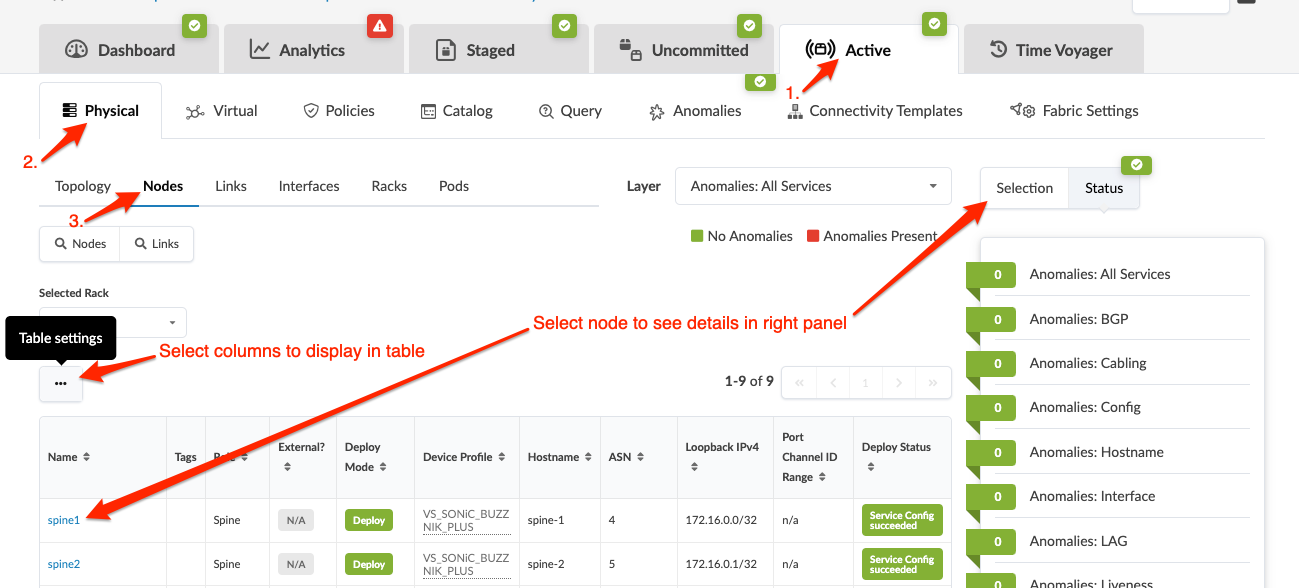Go to next table page
The image size is (1299, 588).
point(899,382)
